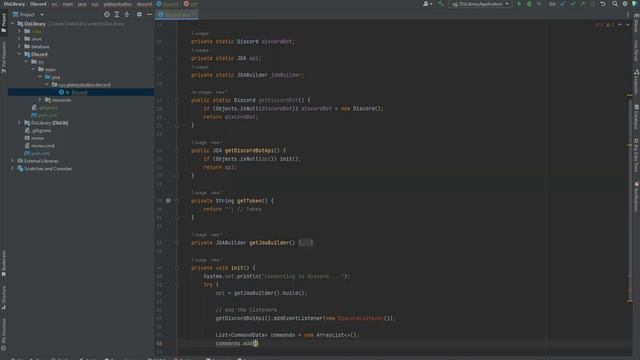Go to previous highlighted error arrow
Viewport: 640px width, 360px height.
pyautogui.click(x=620, y=25)
